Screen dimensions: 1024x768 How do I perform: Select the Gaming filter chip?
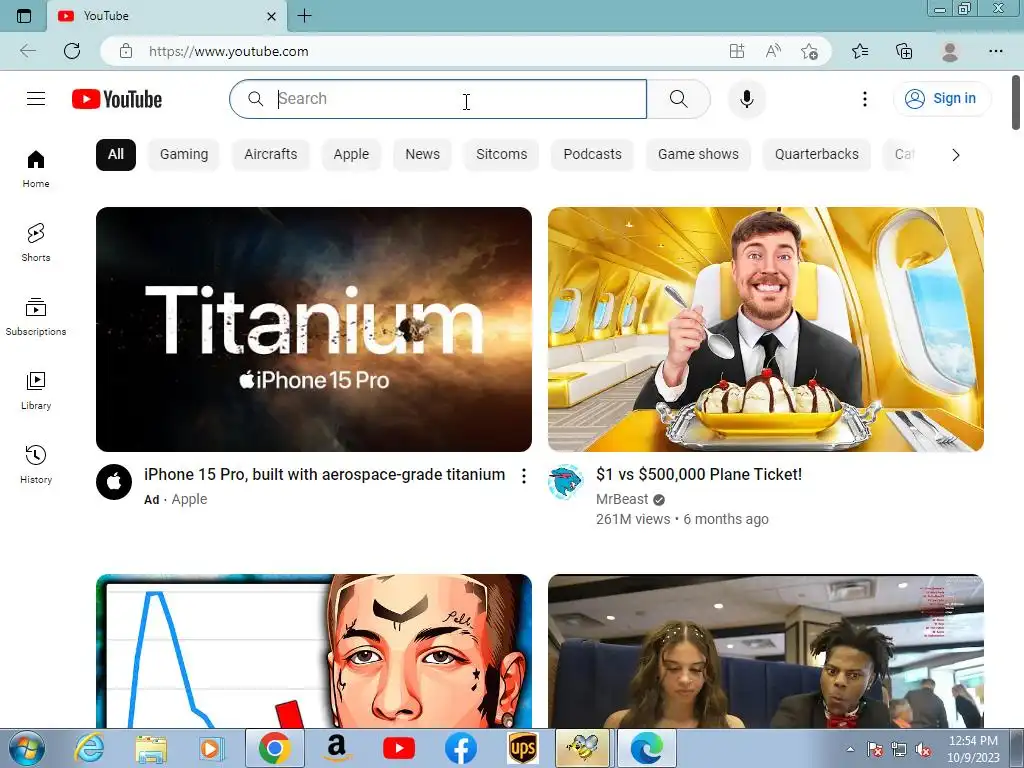(x=184, y=155)
